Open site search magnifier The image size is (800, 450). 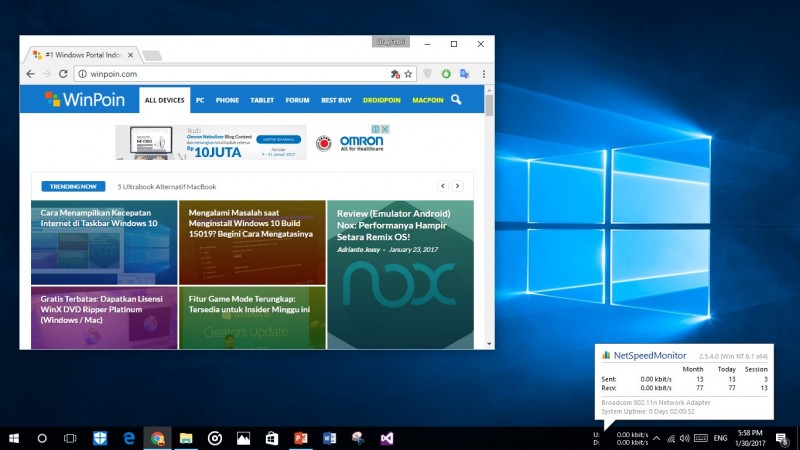[x=456, y=100]
